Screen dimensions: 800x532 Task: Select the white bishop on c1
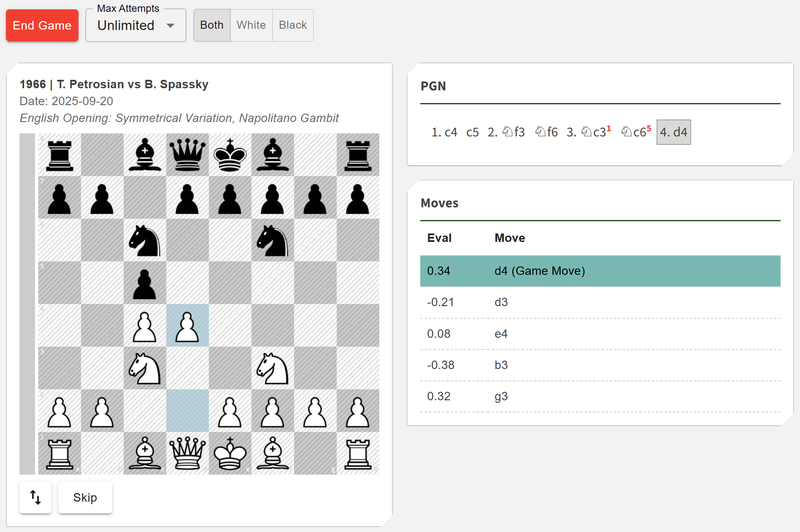coord(144,453)
